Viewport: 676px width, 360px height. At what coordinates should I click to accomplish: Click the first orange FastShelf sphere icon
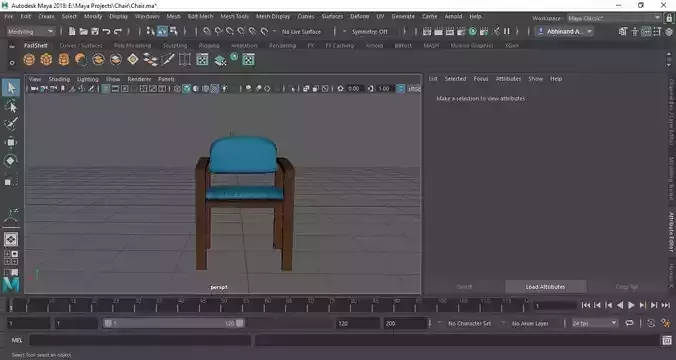click(x=29, y=59)
